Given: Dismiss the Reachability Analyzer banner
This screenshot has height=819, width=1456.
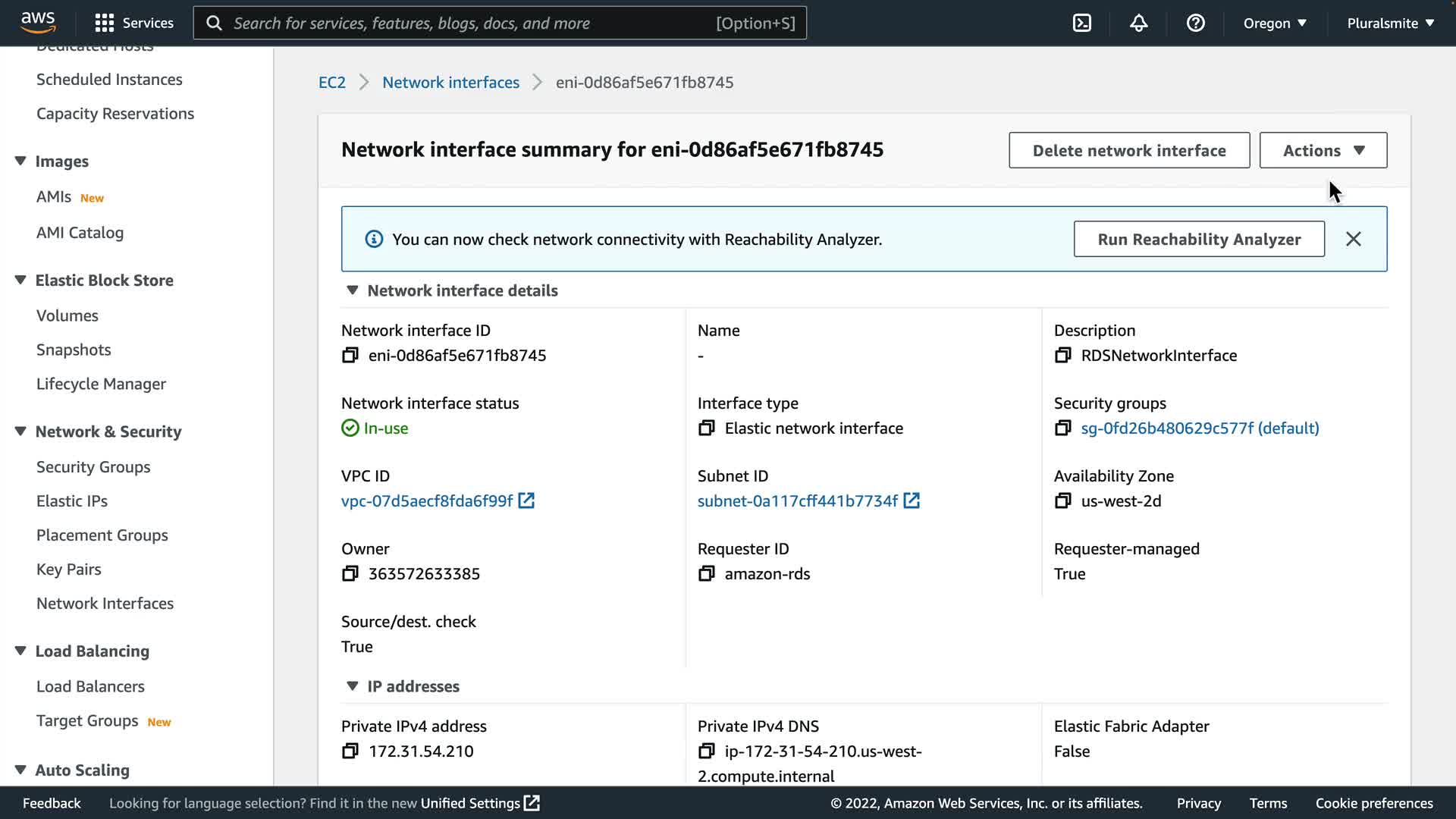Looking at the screenshot, I should 1353,239.
